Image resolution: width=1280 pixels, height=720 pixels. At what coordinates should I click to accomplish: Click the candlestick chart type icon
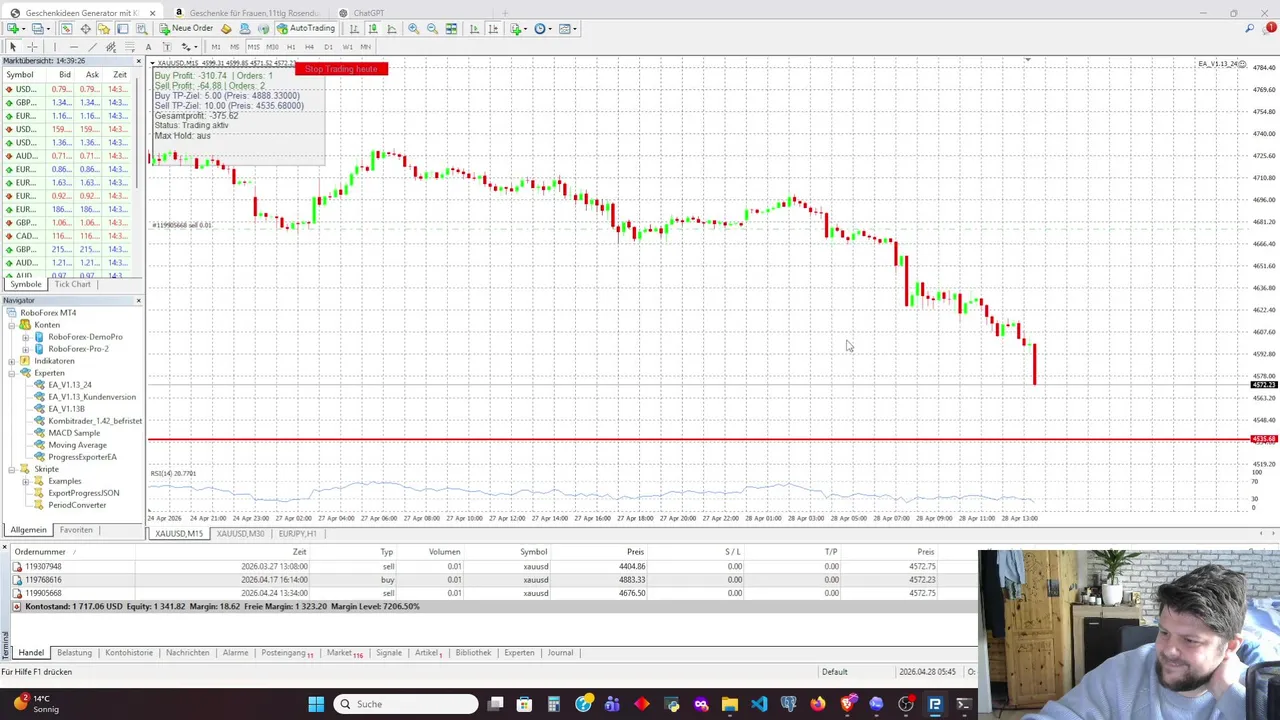pos(372,28)
